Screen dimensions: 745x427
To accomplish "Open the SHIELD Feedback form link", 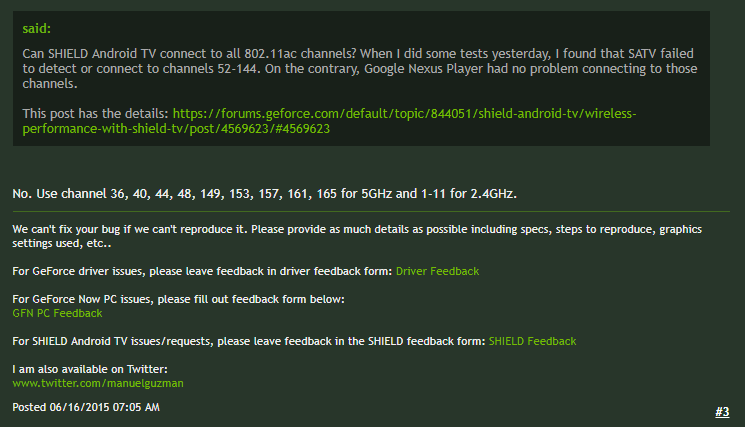I will click(x=532, y=342).
